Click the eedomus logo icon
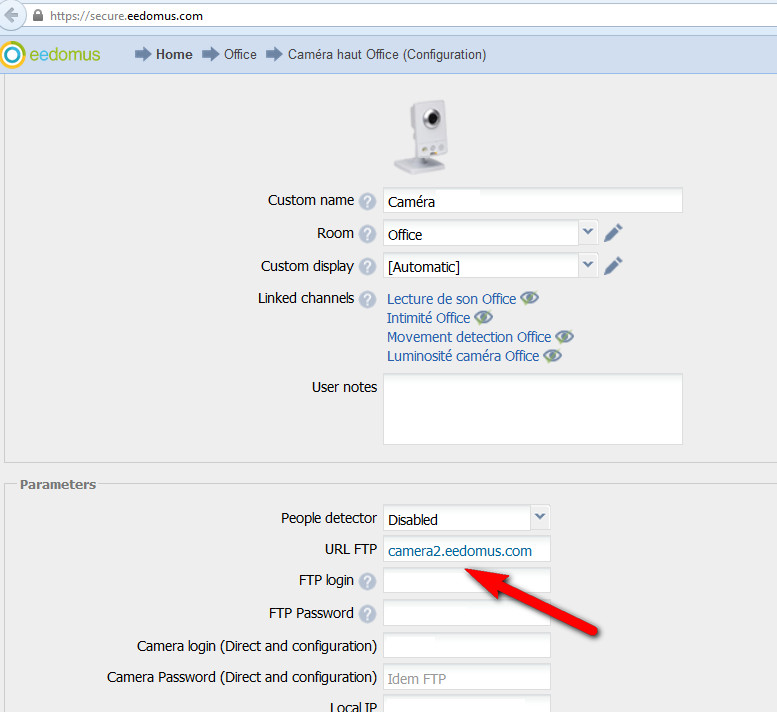This screenshot has width=777, height=712. click(13, 55)
